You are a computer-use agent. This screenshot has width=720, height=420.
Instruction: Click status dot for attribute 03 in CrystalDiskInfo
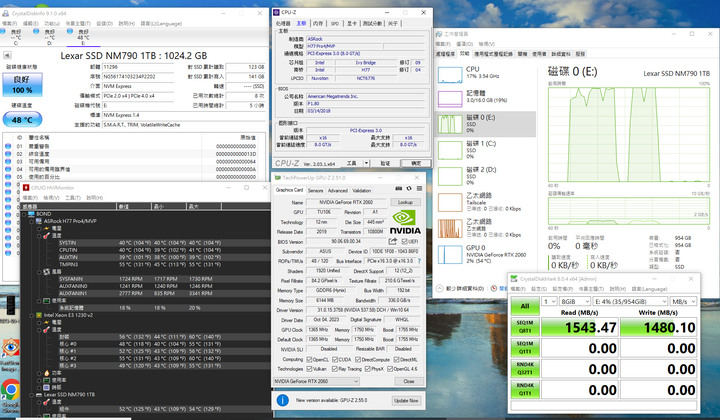pos(8,162)
